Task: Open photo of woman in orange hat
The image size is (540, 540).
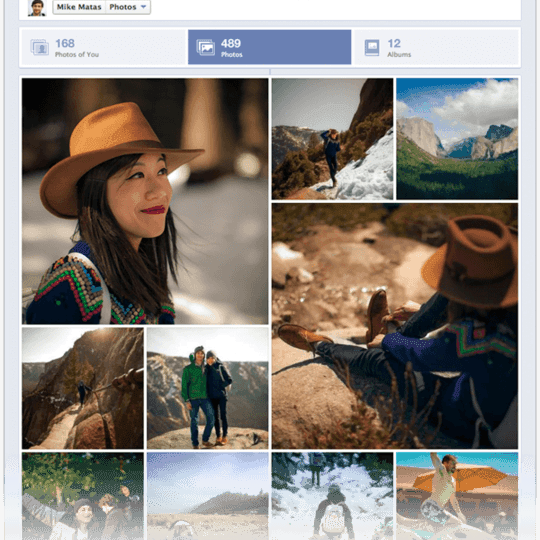Action: pyautogui.click(x=145, y=201)
